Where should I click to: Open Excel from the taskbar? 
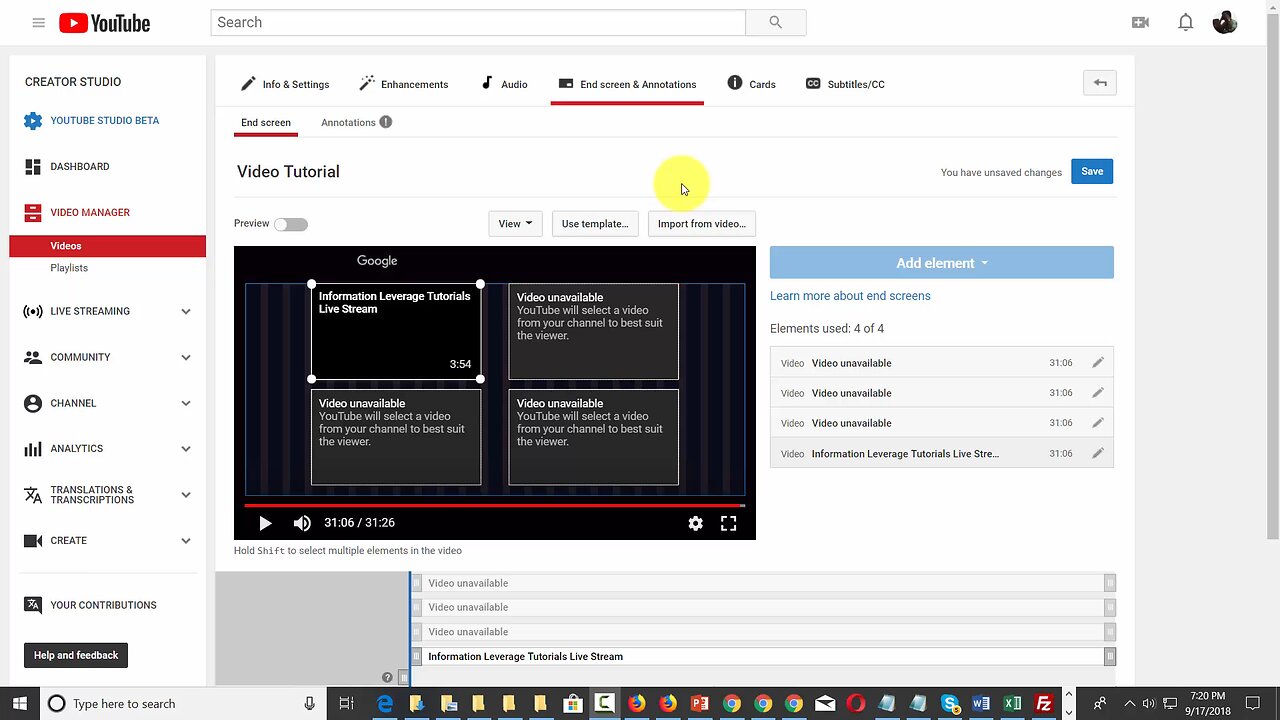pos(1012,704)
